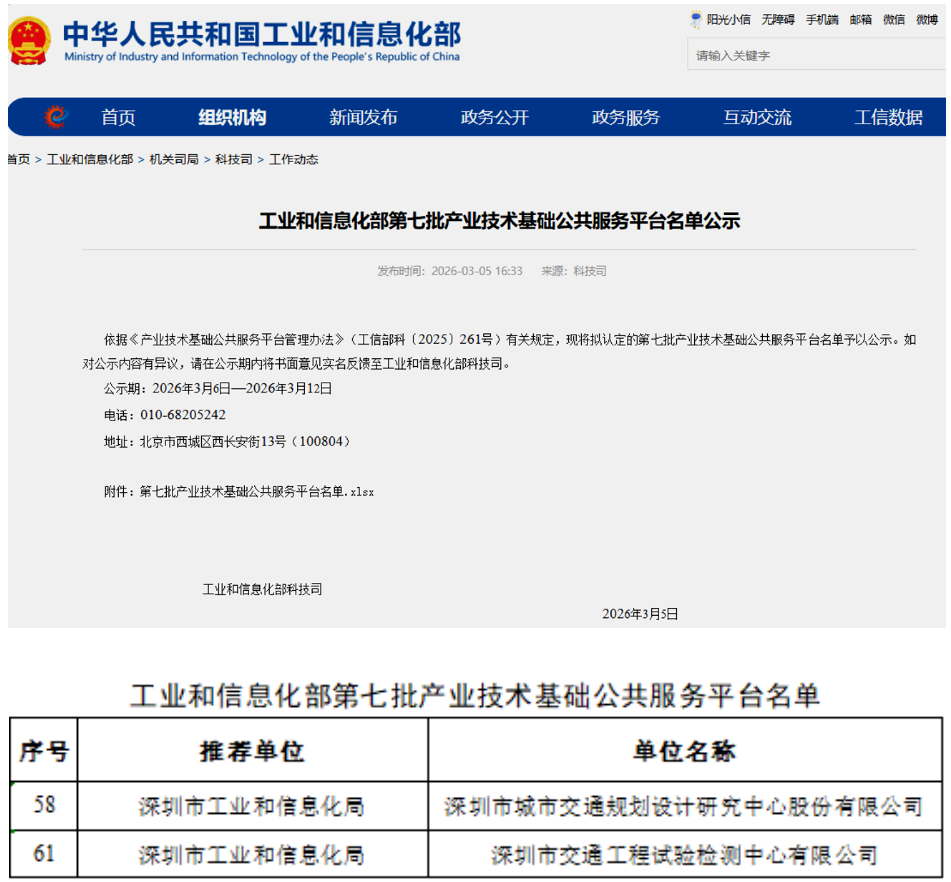Go to 工业和信息化部 in the breadcrumb
Screen dimensions: 951x882
pyautogui.click(x=90, y=160)
